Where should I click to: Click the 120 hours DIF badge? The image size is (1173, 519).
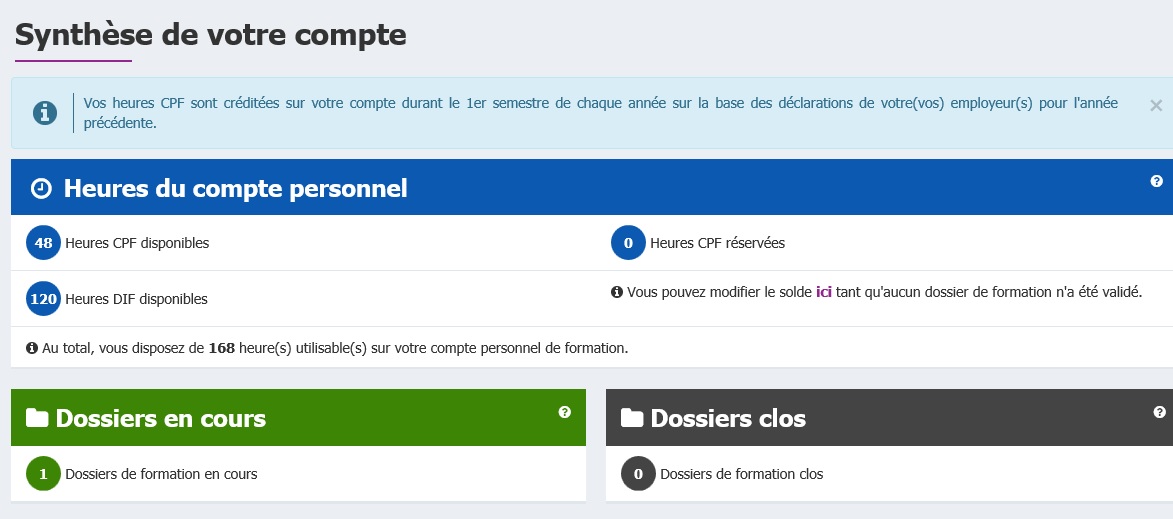point(43,298)
